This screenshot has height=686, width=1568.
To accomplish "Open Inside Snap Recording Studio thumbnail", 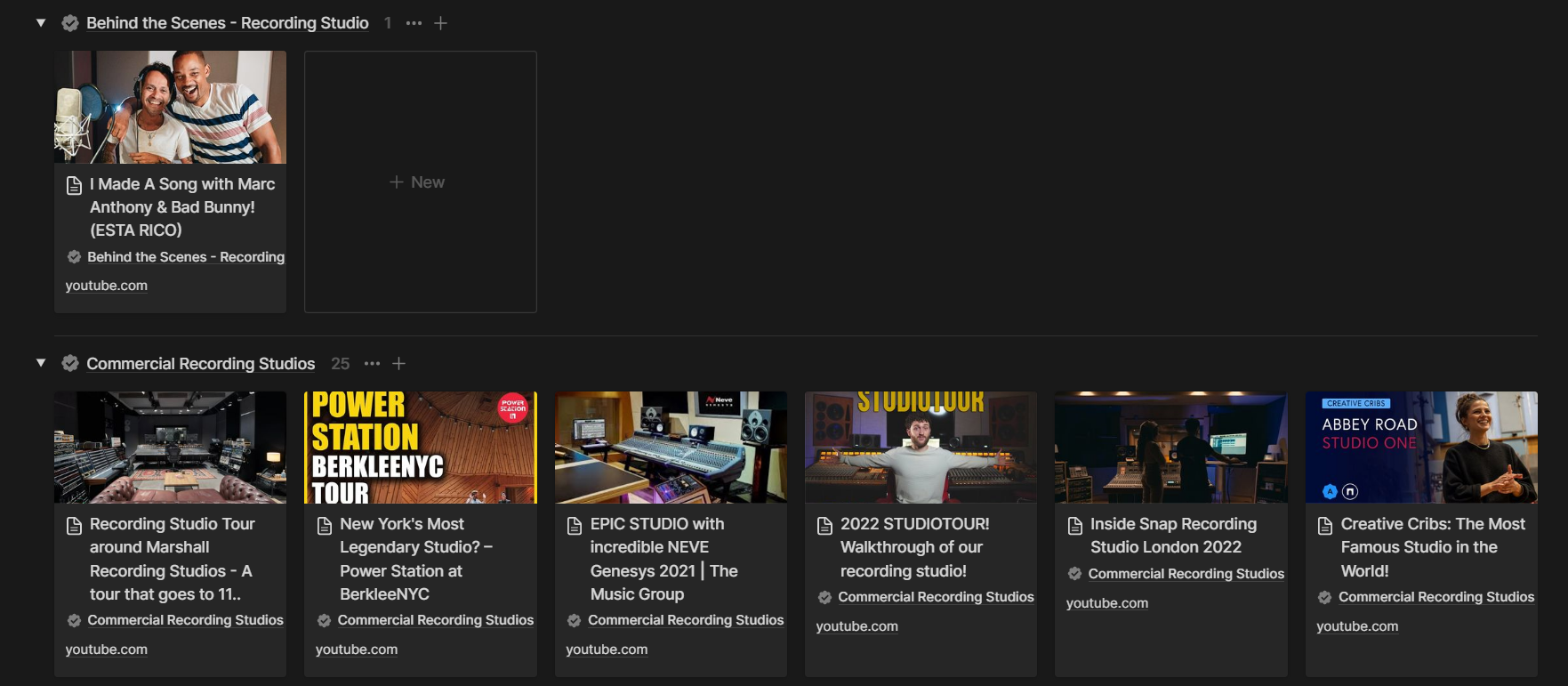I will 1171,448.
